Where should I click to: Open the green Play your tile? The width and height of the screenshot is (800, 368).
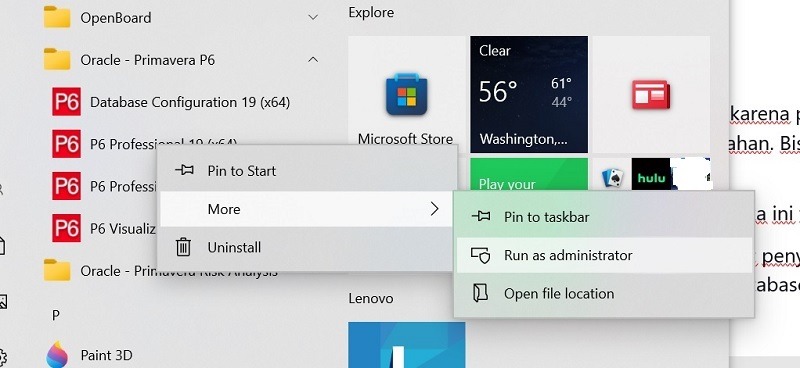click(529, 174)
